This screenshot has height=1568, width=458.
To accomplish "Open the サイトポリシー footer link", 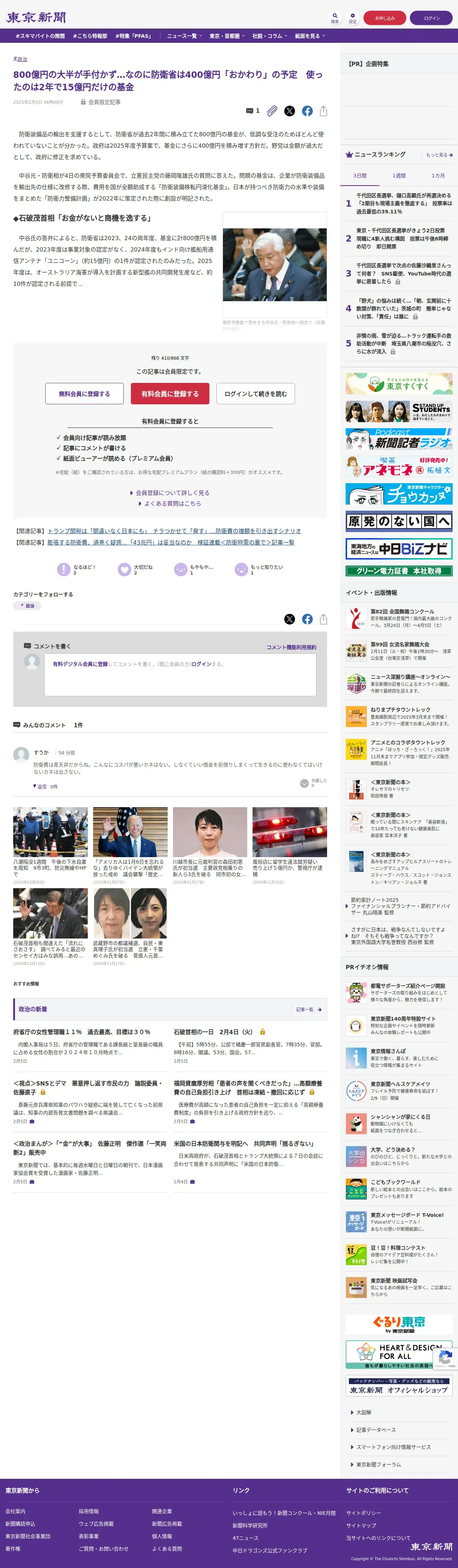I will click(364, 1513).
